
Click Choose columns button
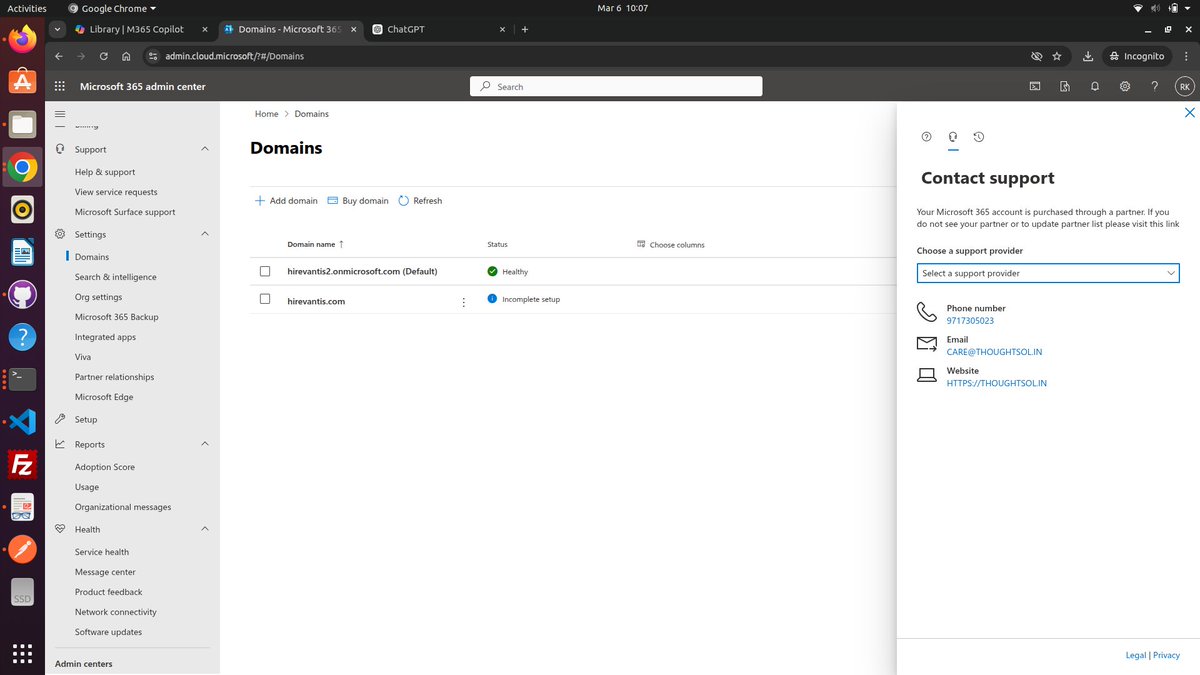tap(671, 244)
